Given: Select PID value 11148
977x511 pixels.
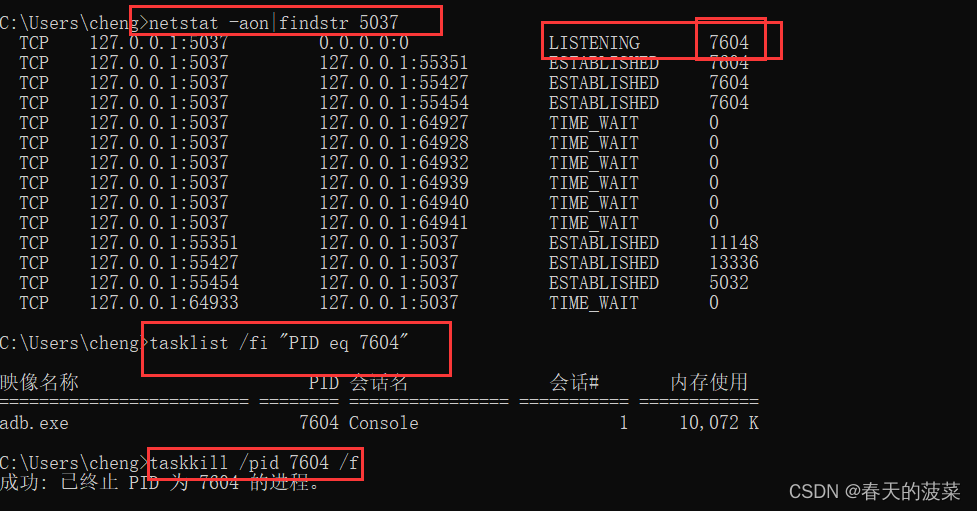Looking at the screenshot, I should tap(734, 242).
